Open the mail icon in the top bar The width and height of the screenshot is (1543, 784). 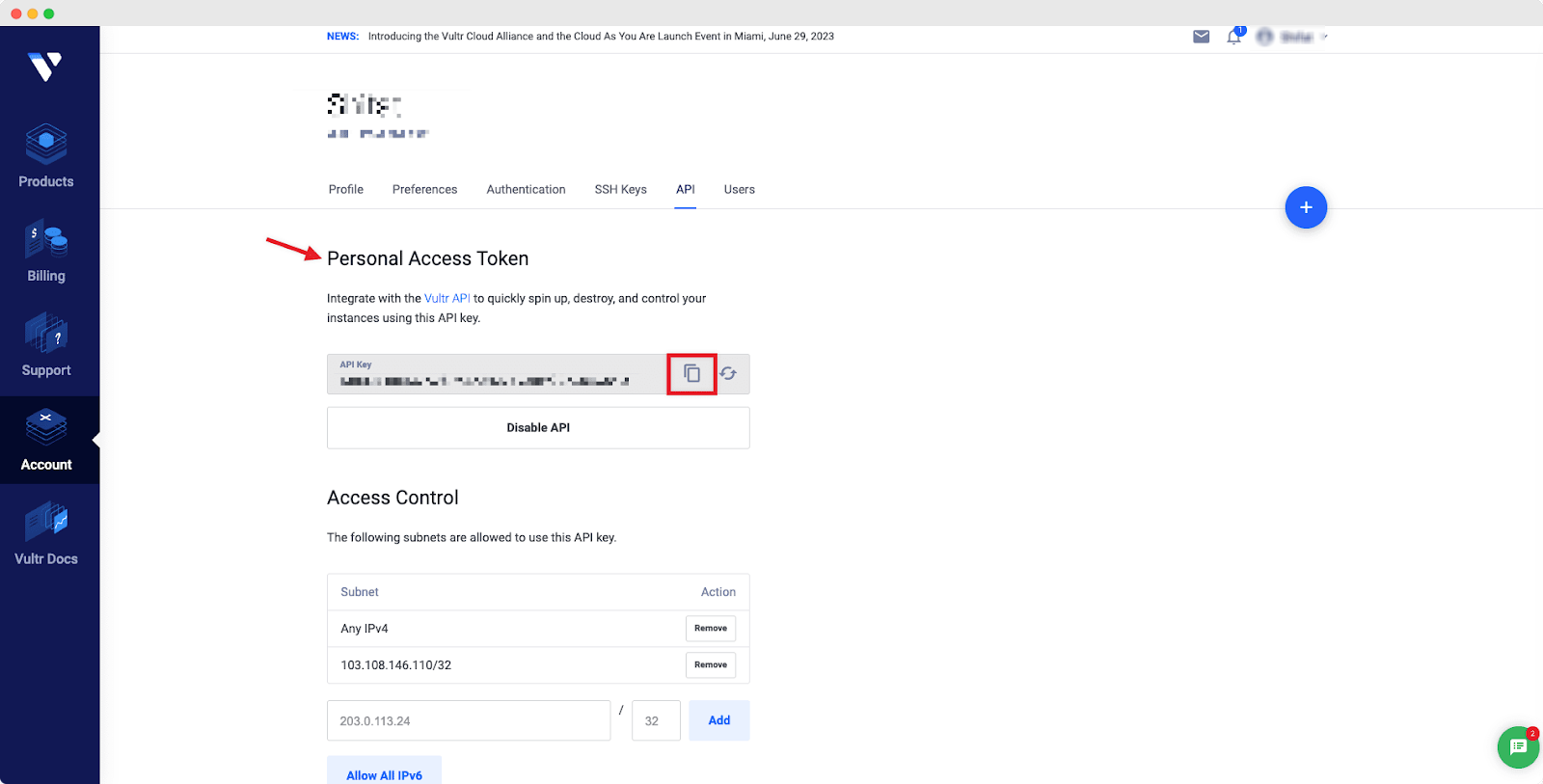[x=1201, y=36]
